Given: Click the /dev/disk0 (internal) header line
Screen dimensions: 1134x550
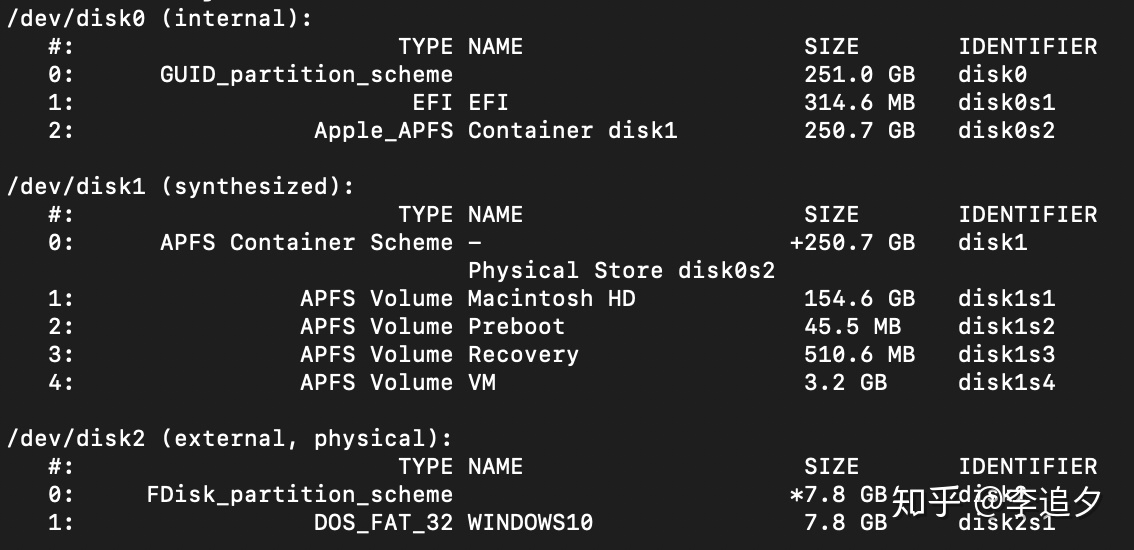Looking at the screenshot, I should (x=160, y=20).
